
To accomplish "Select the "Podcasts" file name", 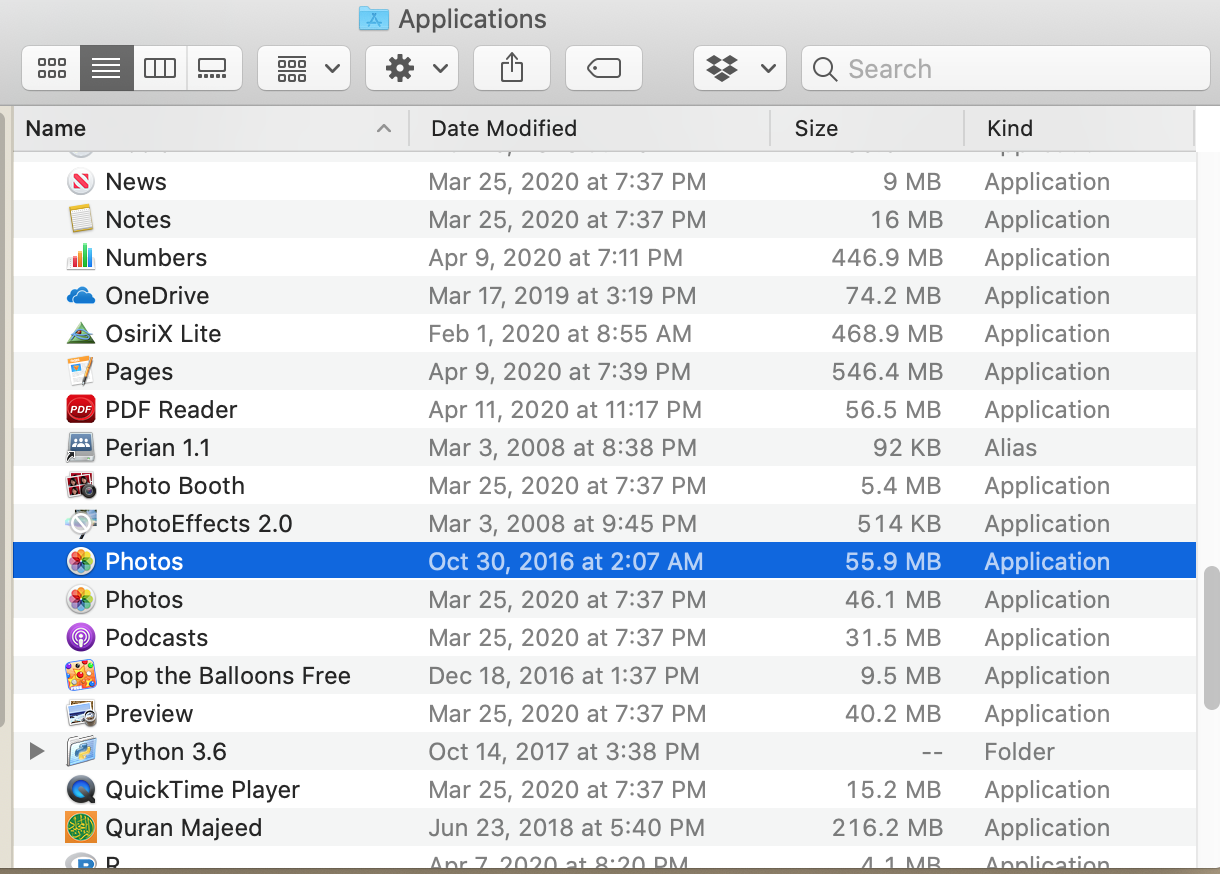I will click(x=157, y=638).
